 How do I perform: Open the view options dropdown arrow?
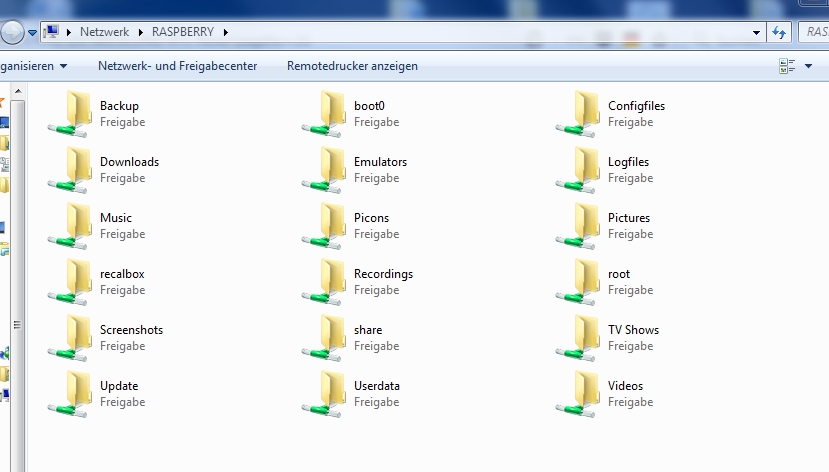(x=808, y=66)
